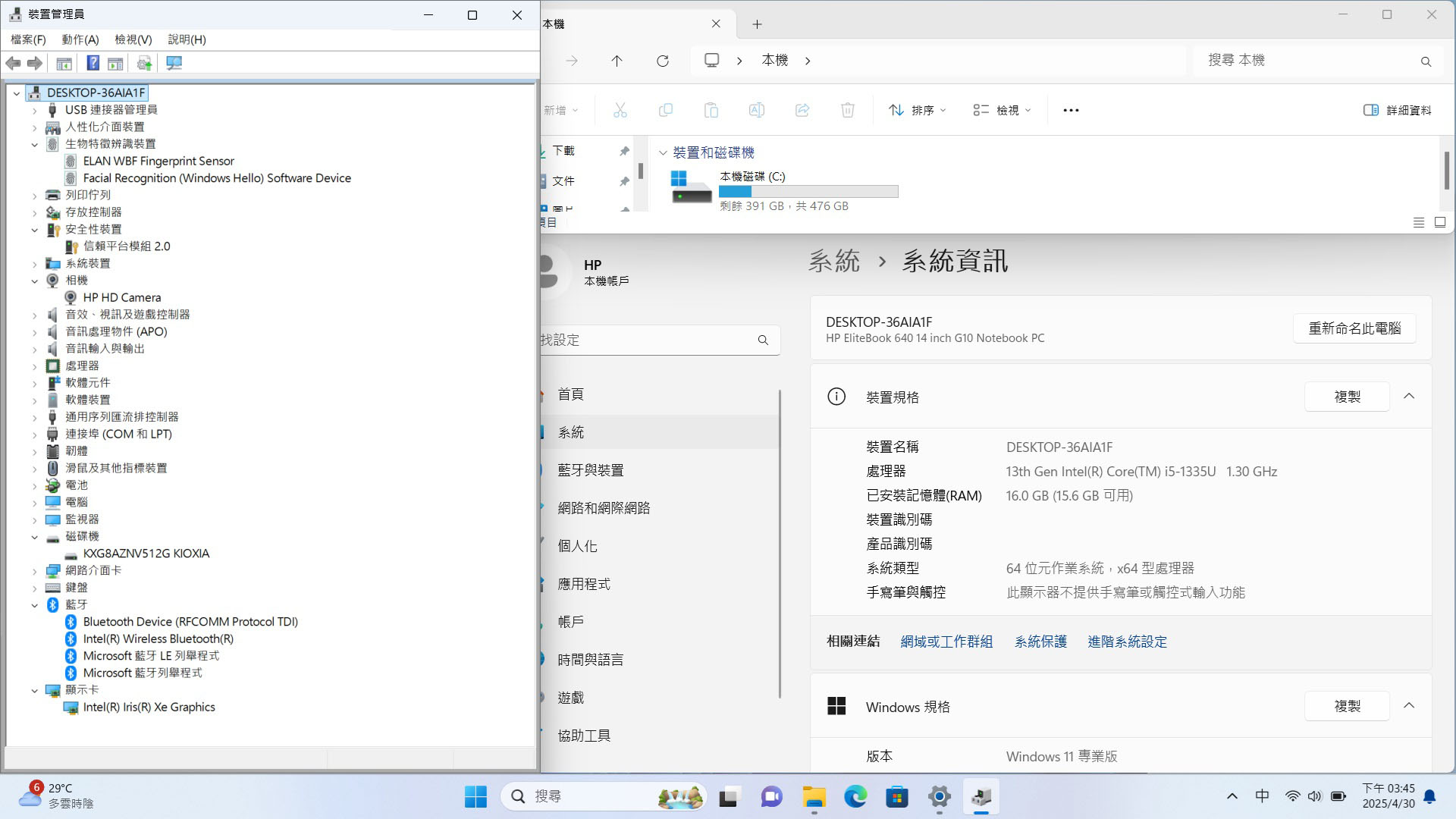Click the Delete trash icon in File Explorer
1456x819 pixels.
click(847, 110)
